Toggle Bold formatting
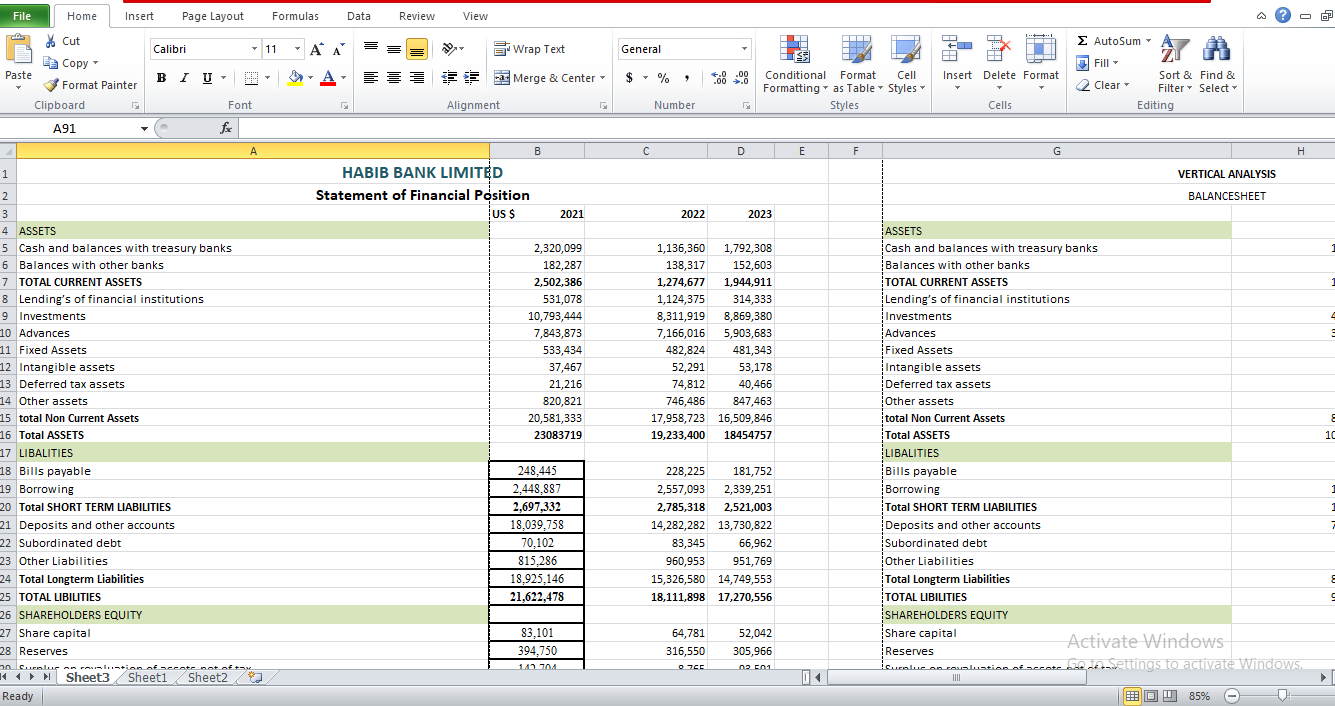Screen dimensions: 1335x706 tap(161, 78)
